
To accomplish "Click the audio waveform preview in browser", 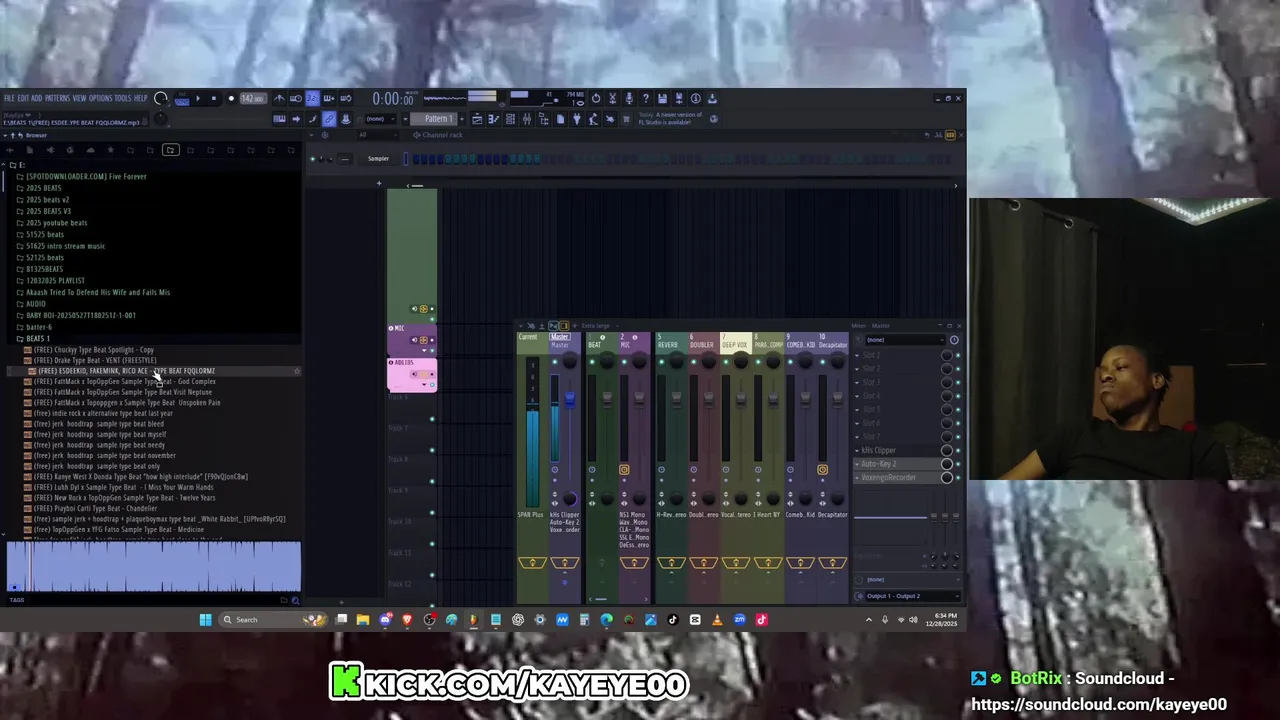I will [x=153, y=566].
